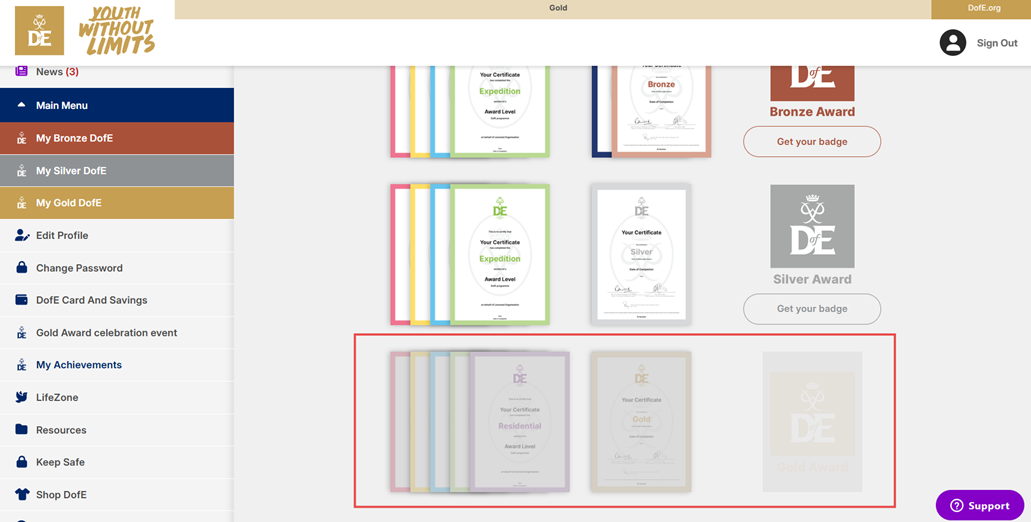Screen dimensions: 1031x522
Task: Click the DofE logo in header
Action: click(40, 31)
